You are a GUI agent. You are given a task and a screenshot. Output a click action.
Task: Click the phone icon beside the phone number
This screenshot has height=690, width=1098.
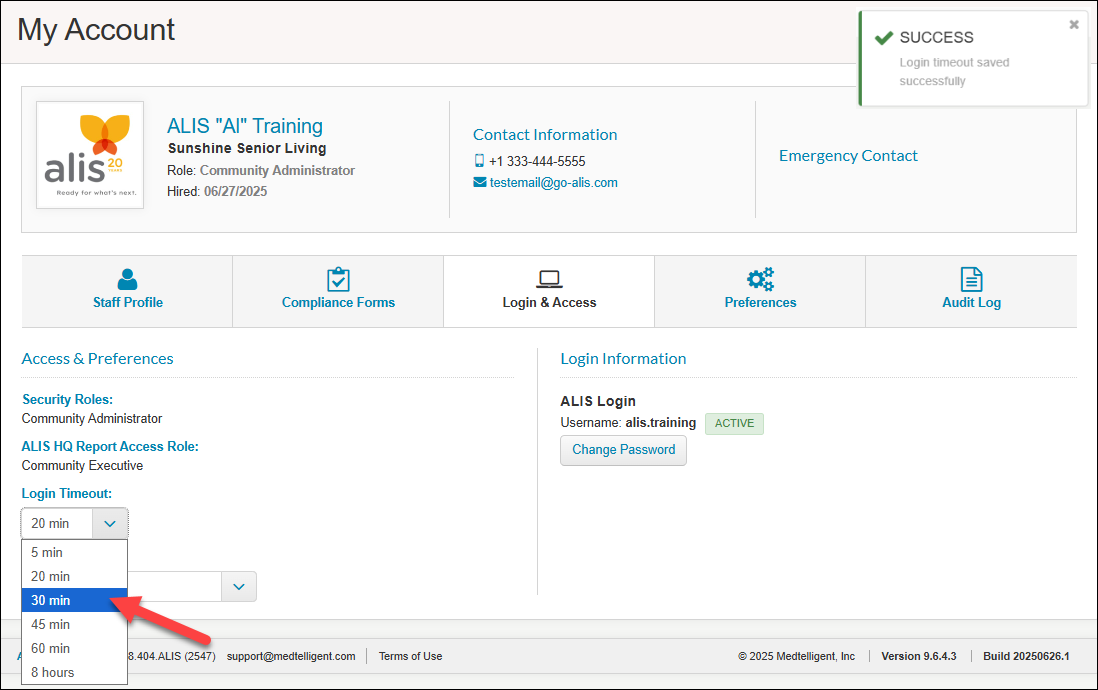[x=480, y=160]
